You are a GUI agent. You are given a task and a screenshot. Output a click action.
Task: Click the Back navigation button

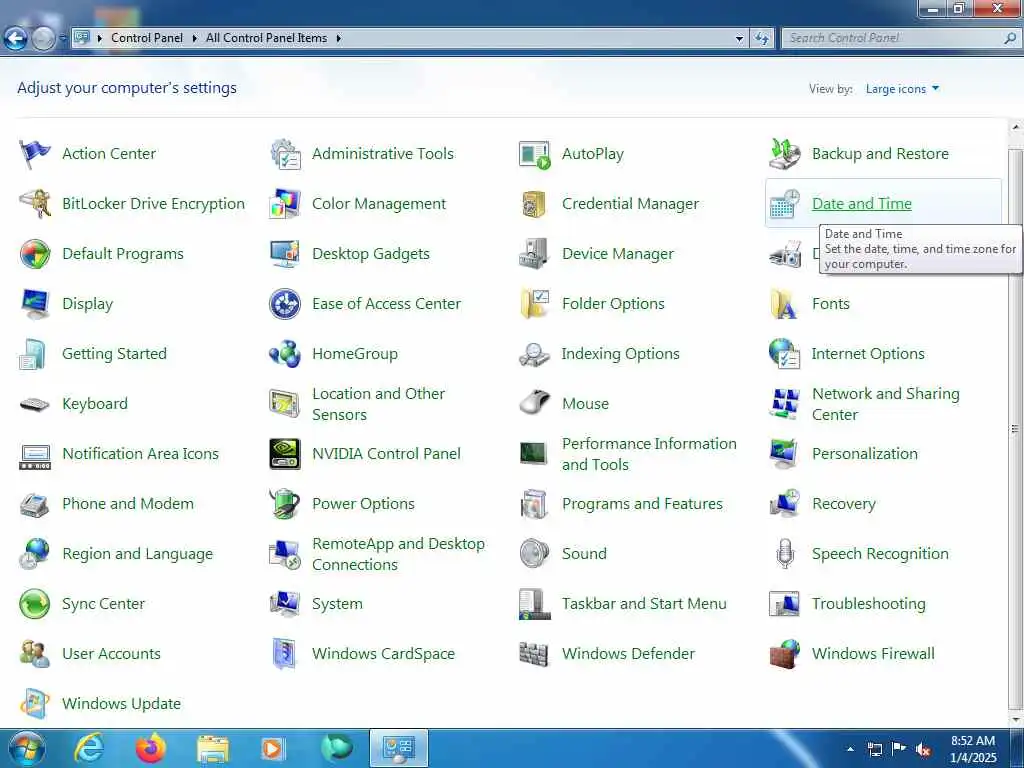[x=16, y=39]
